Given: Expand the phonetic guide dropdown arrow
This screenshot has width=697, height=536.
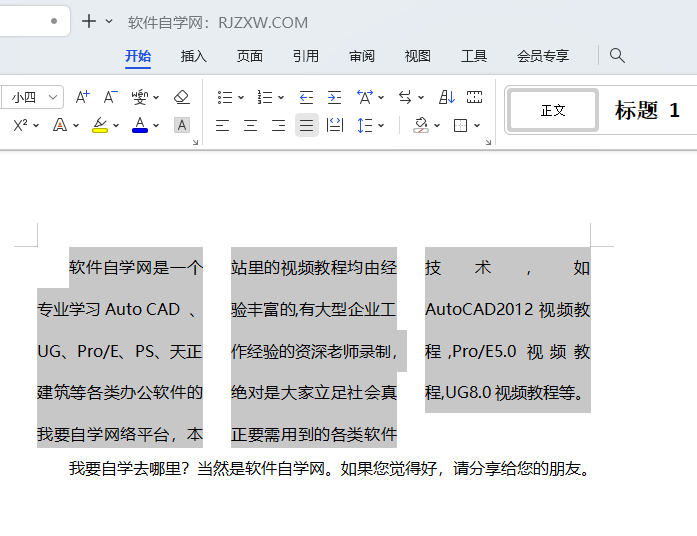Looking at the screenshot, I should point(156,97).
